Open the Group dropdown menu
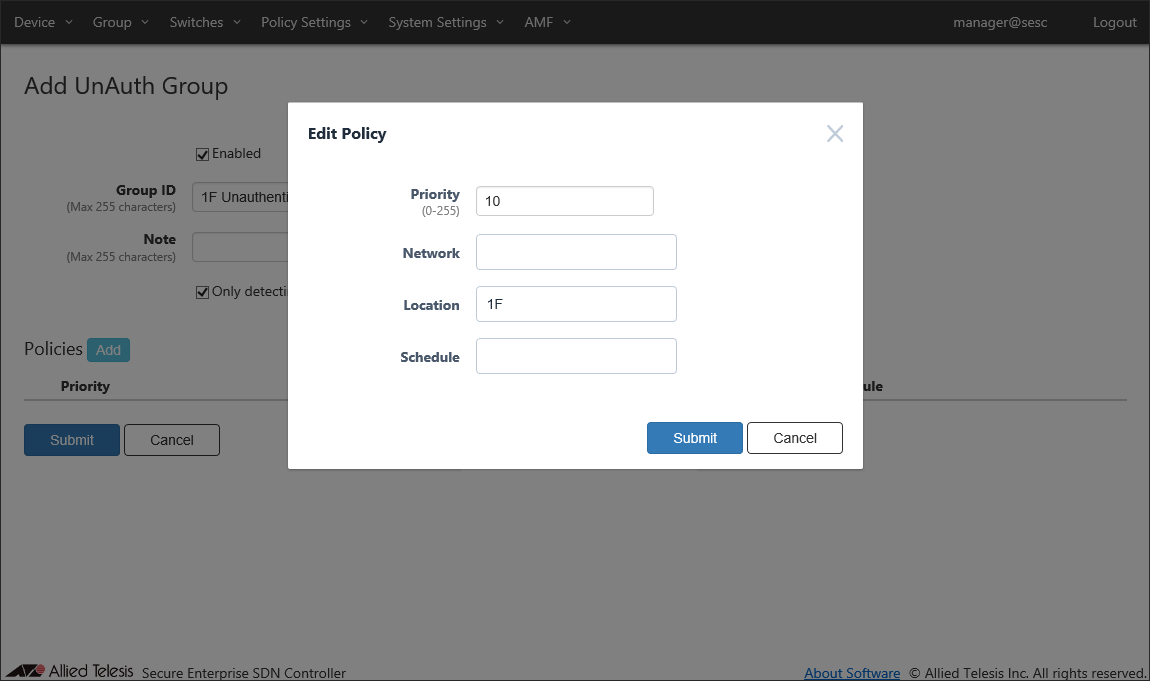The image size is (1150, 681). coord(120,22)
